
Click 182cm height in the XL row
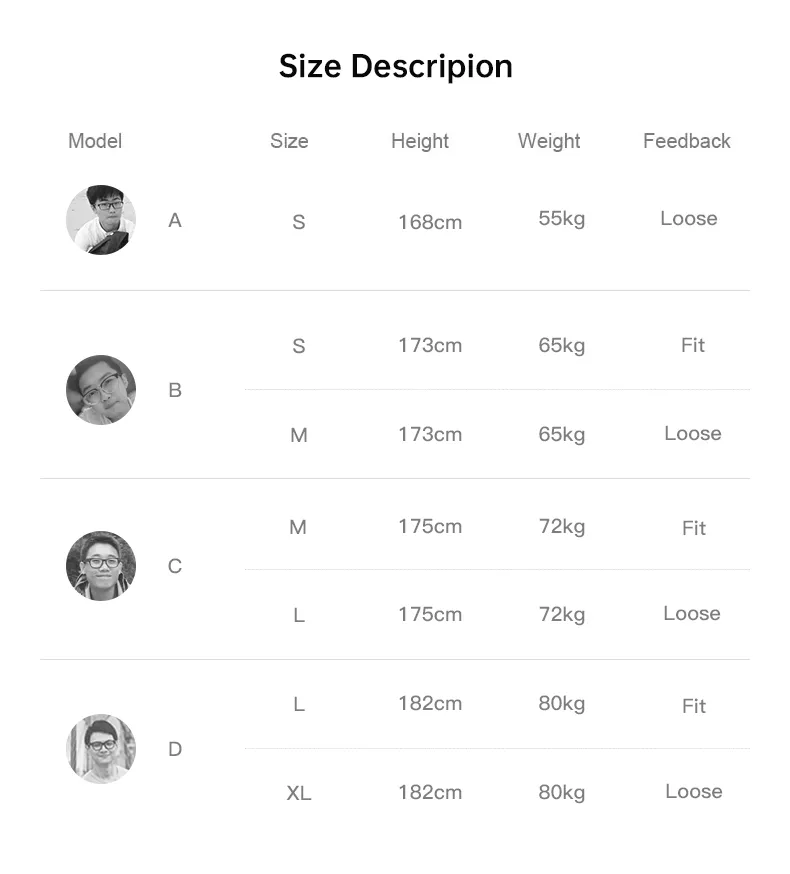point(430,793)
